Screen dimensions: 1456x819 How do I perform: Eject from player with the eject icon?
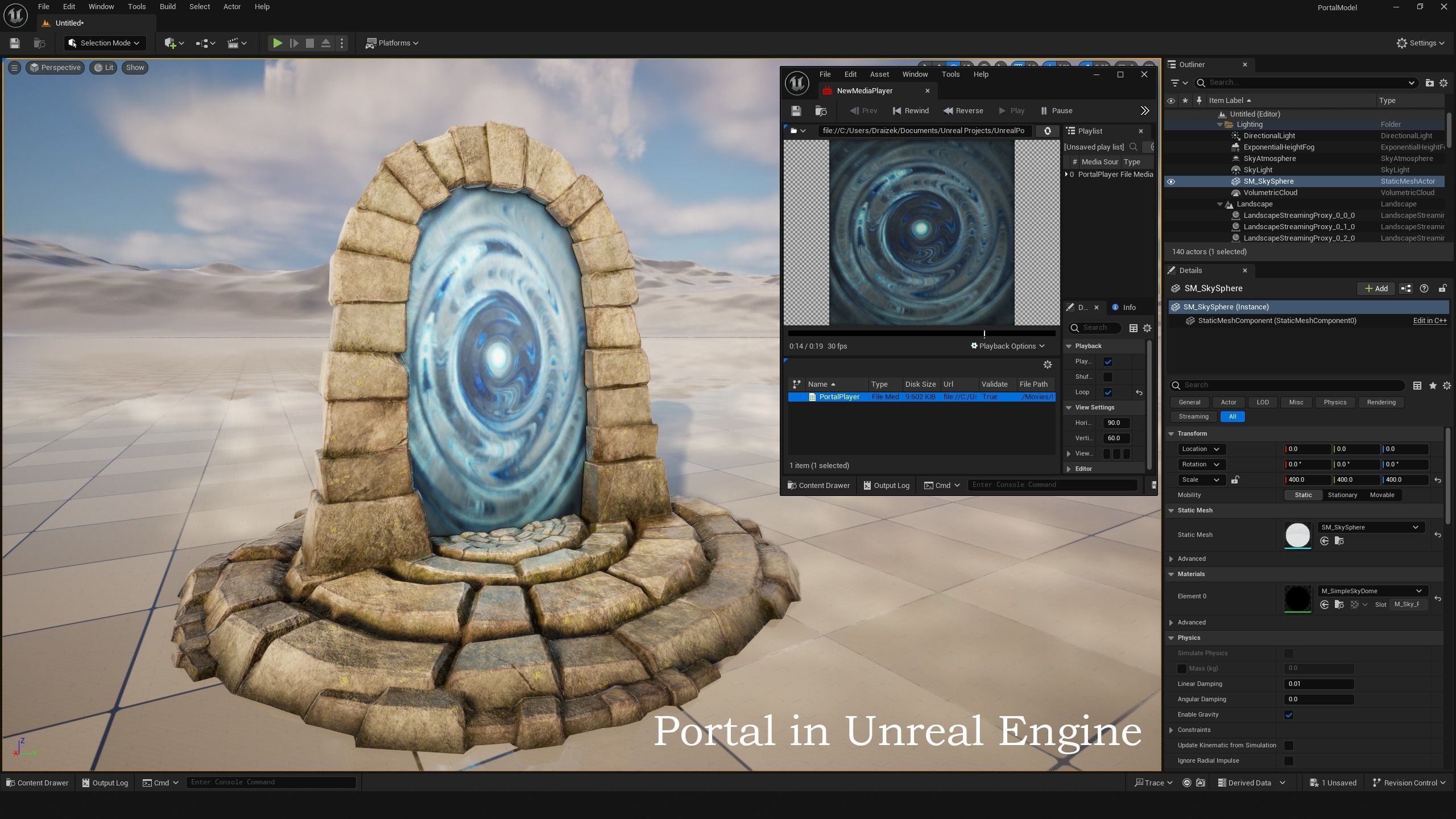coord(326,43)
